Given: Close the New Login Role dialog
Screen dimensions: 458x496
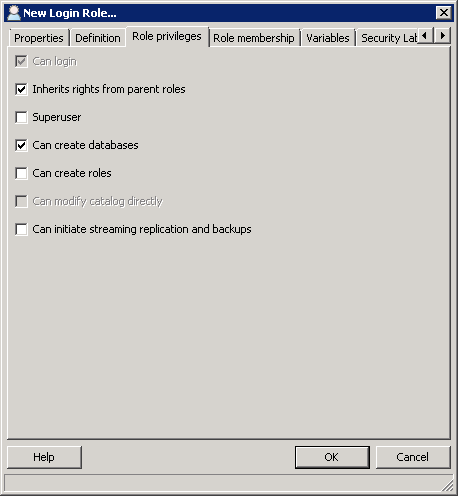Looking at the screenshot, I should tap(444, 13).
